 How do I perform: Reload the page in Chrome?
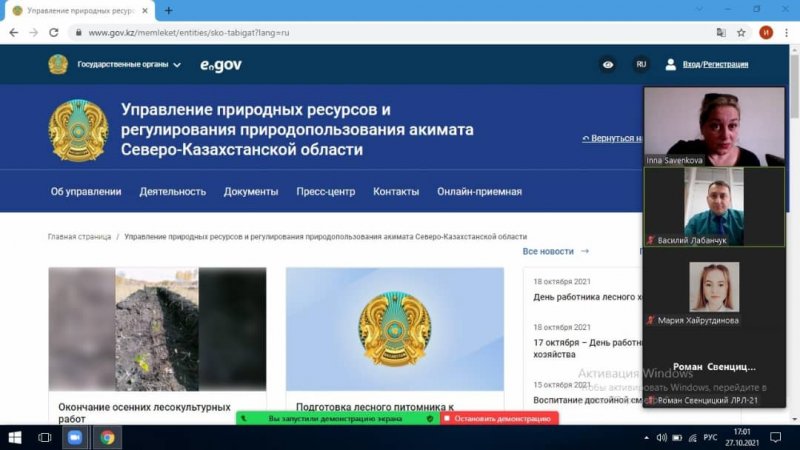coord(55,32)
